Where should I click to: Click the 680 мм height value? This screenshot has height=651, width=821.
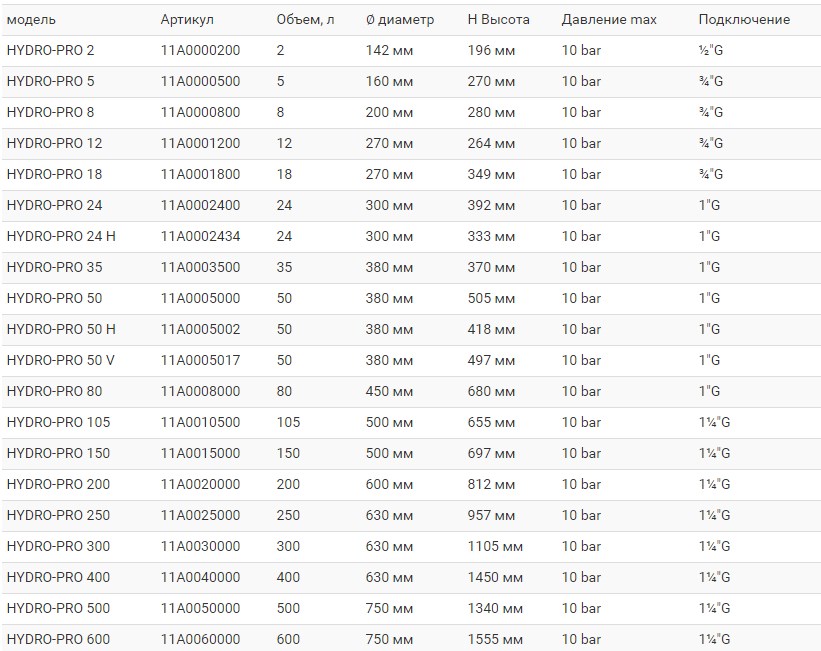click(x=491, y=391)
